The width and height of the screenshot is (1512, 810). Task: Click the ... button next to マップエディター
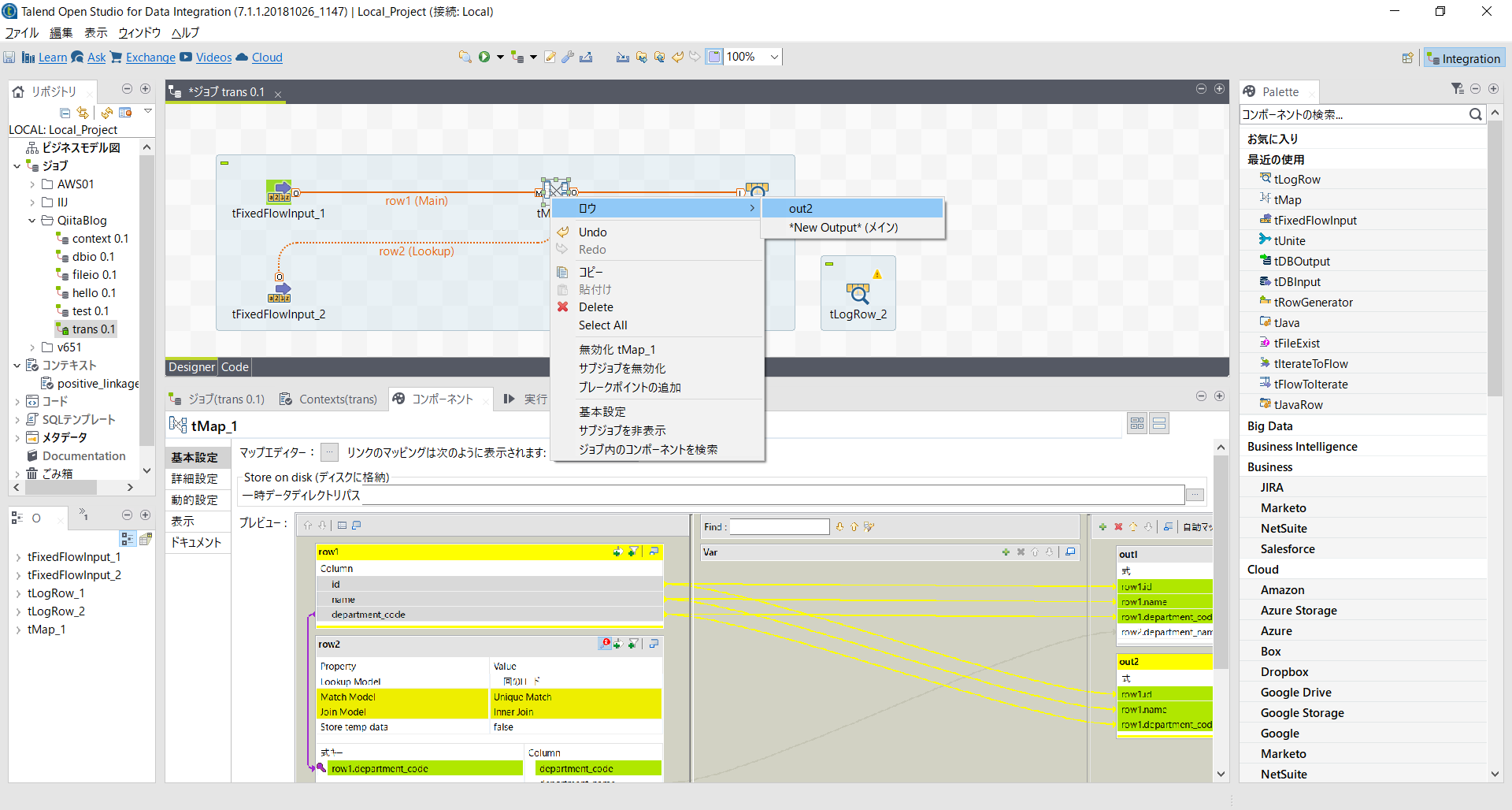point(329,452)
